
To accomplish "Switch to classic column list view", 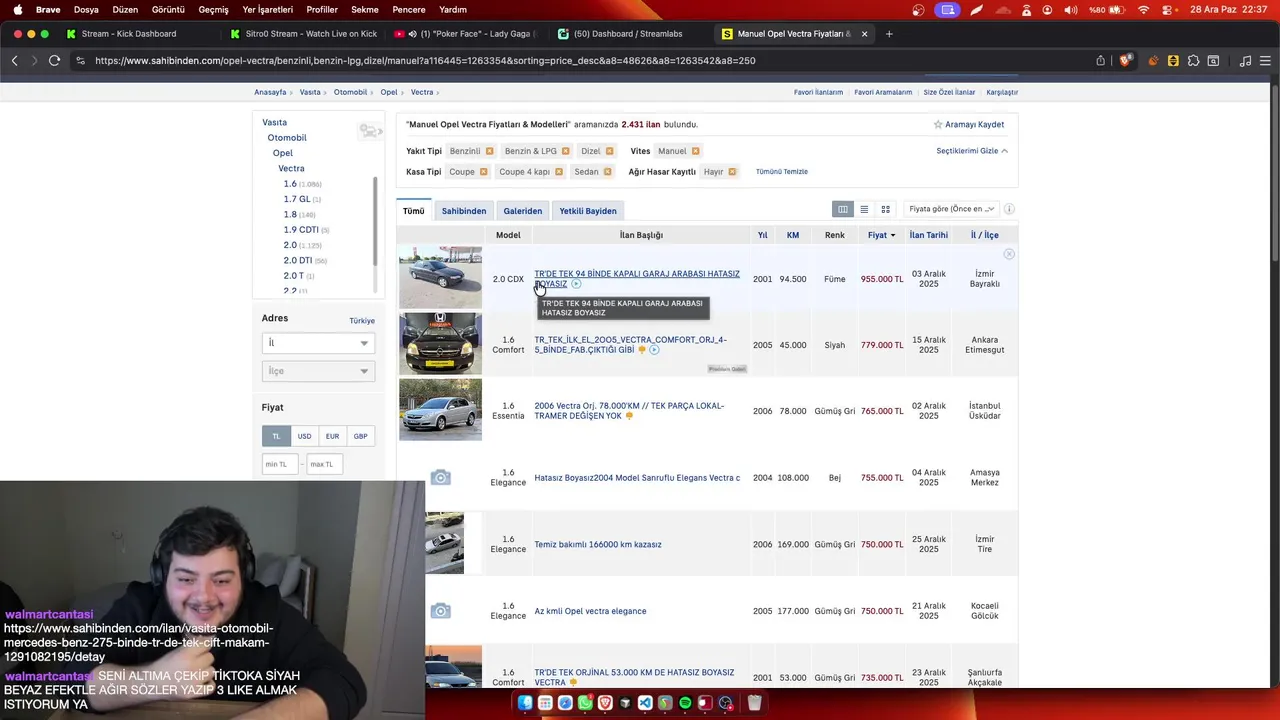I will (x=843, y=209).
